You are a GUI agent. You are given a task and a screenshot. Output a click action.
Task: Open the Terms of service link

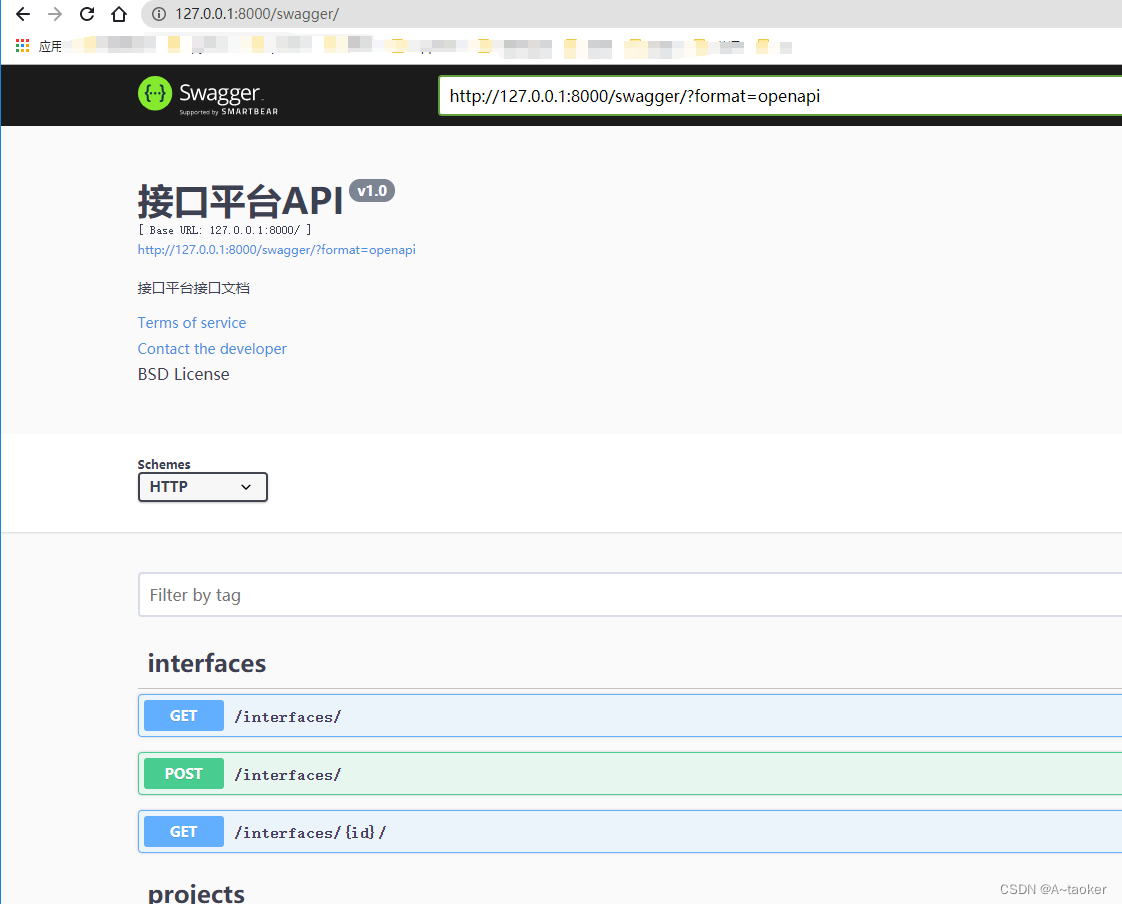(x=191, y=322)
